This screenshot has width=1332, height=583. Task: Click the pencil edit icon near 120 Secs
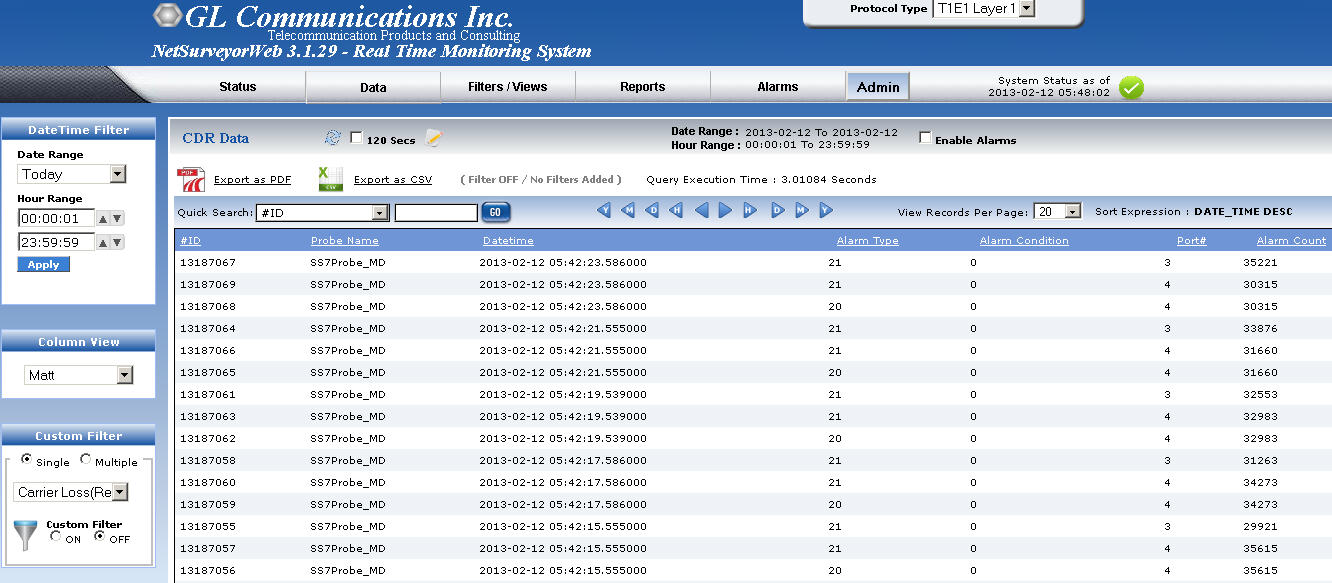(x=433, y=138)
